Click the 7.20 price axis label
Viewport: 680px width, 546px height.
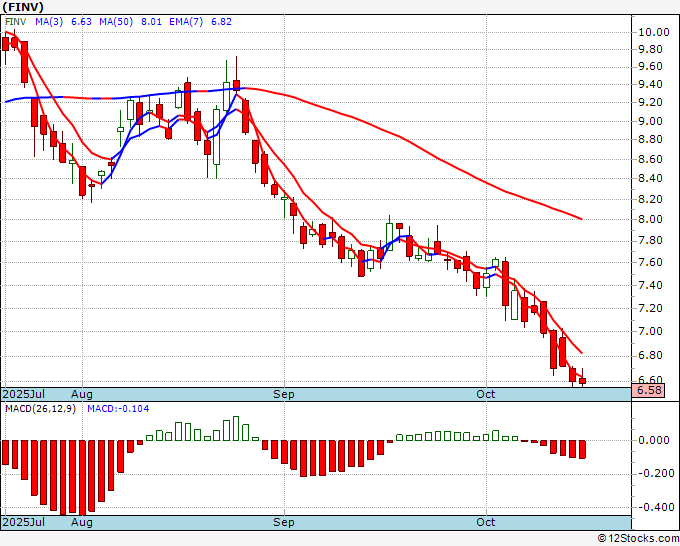point(651,308)
